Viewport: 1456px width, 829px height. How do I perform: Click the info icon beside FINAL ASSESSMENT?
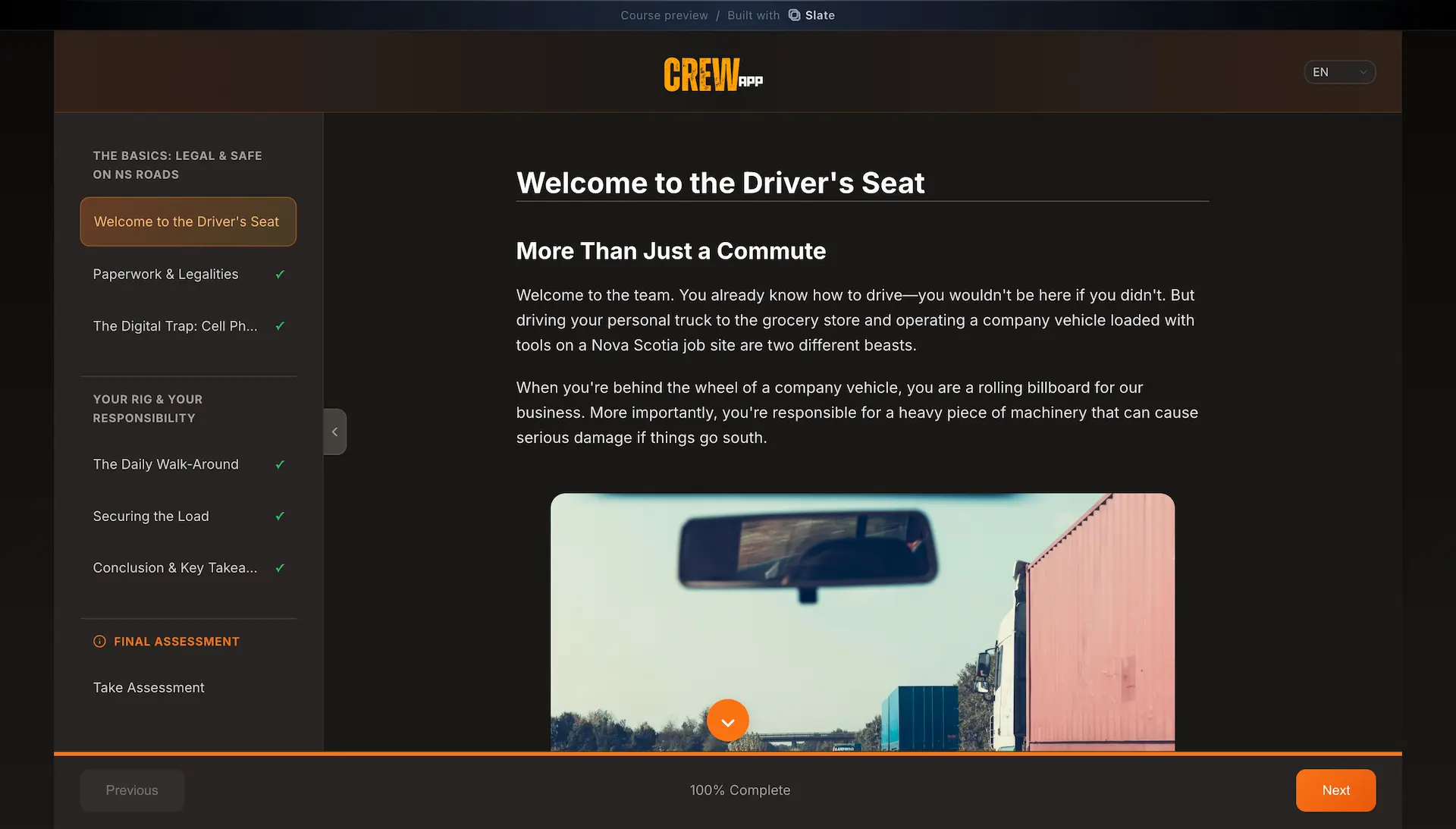pos(99,641)
